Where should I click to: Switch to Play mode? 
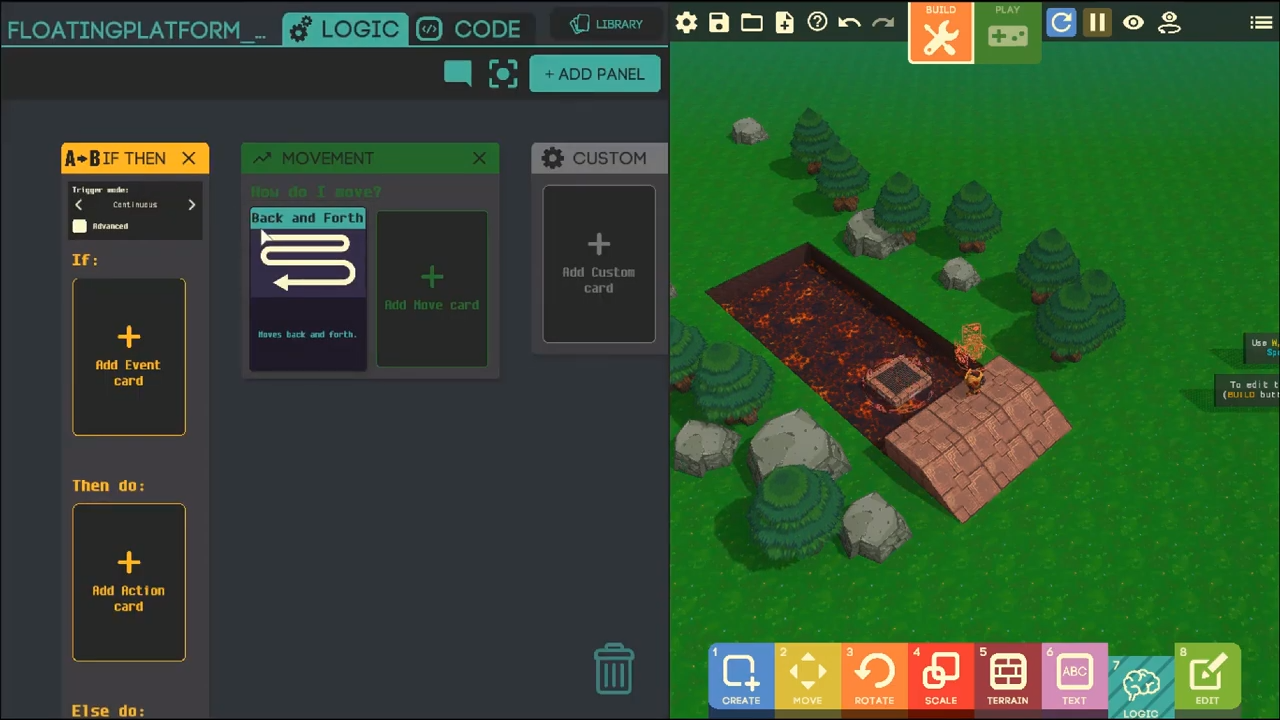coord(1007,32)
